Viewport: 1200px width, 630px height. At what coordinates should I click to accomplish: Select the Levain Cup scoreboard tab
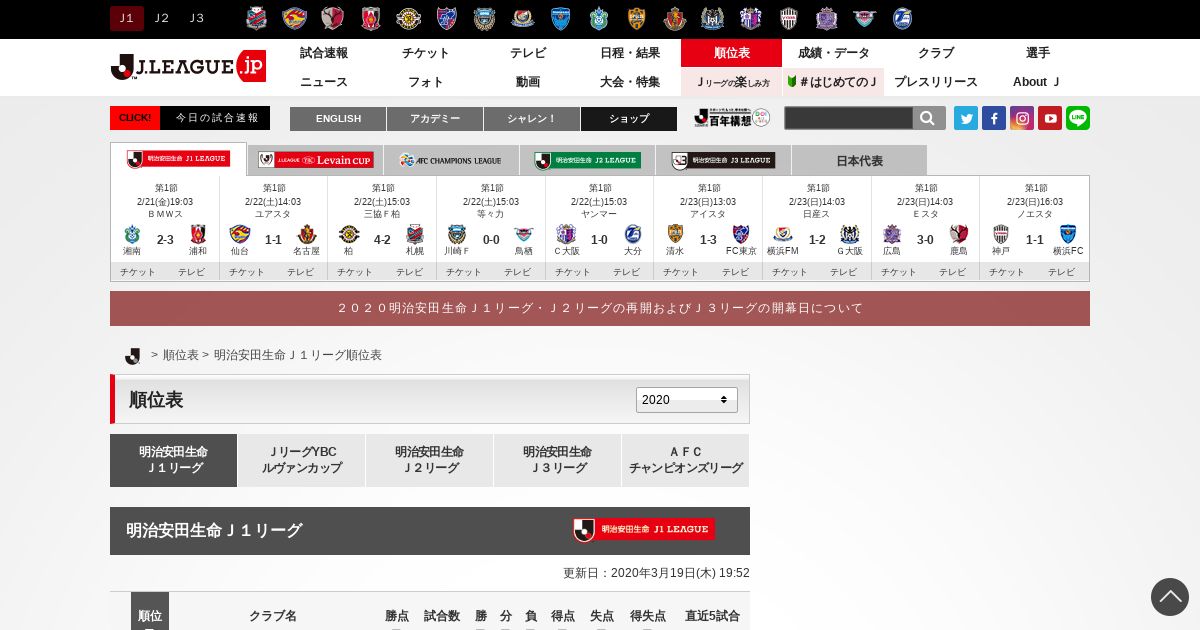point(315,160)
